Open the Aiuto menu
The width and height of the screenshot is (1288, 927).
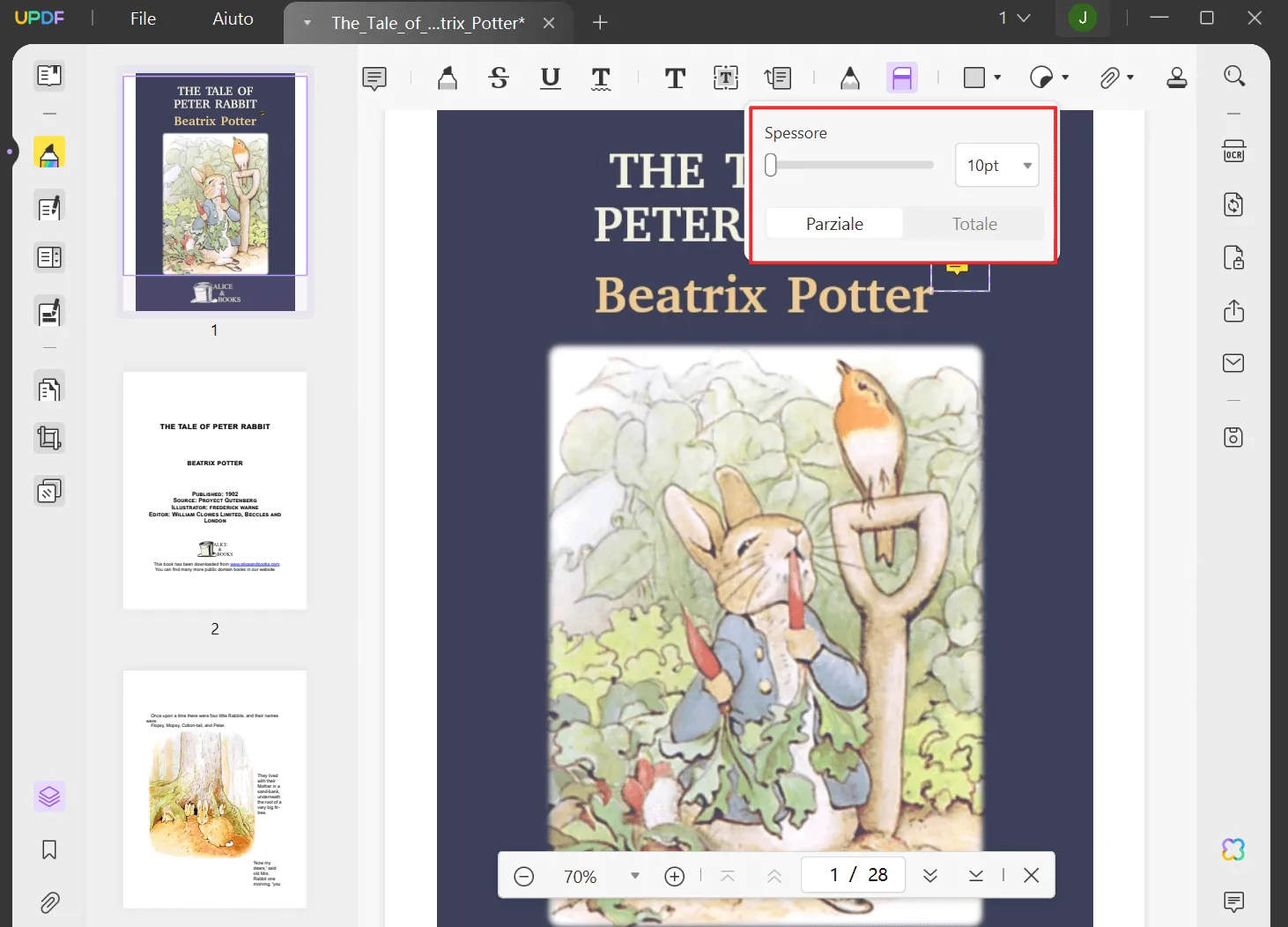coord(233,19)
